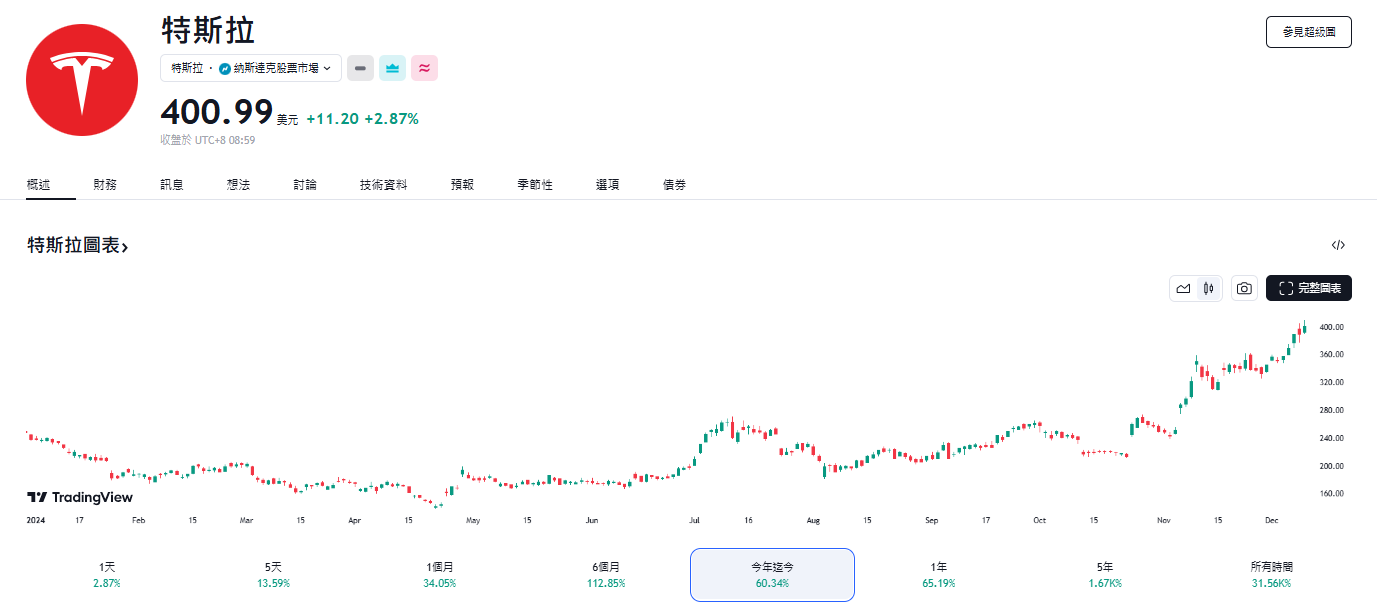This screenshot has width=1377, height=602.
Task: Enable the 5天 timeframe view
Action: 272,574
